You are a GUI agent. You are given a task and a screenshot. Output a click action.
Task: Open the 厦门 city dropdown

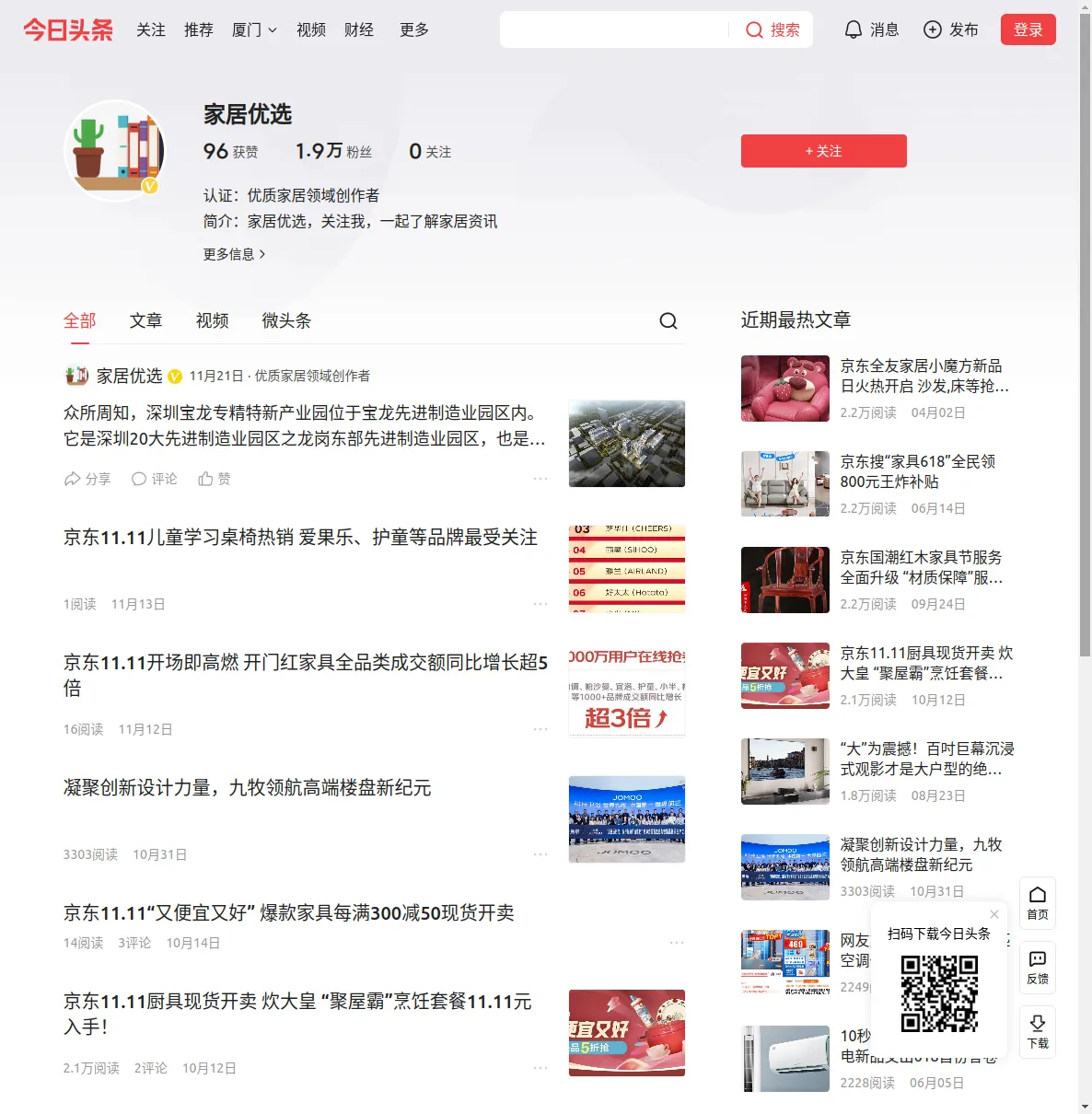coord(254,29)
